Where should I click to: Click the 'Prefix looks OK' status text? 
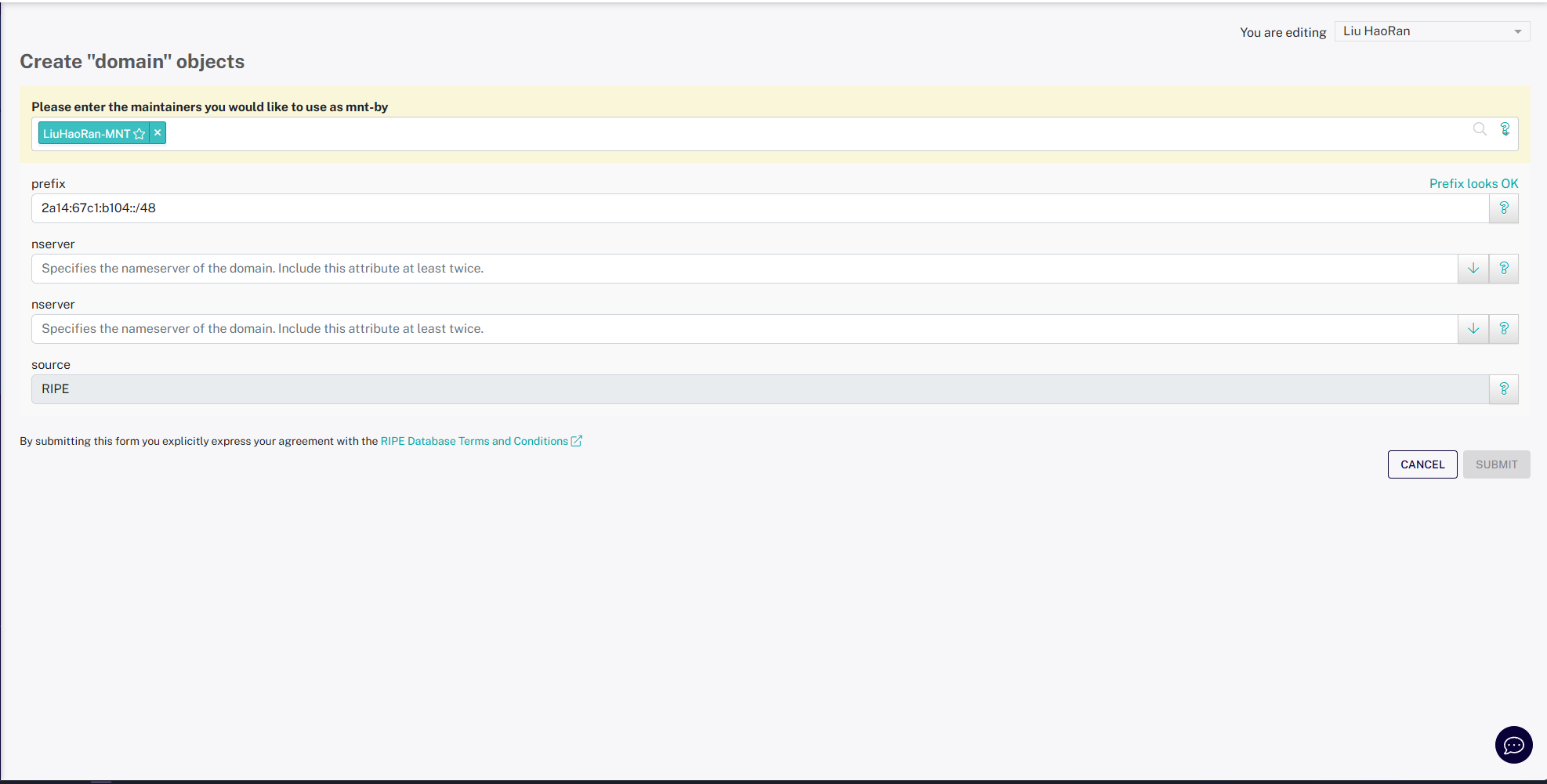[x=1473, y=183]
